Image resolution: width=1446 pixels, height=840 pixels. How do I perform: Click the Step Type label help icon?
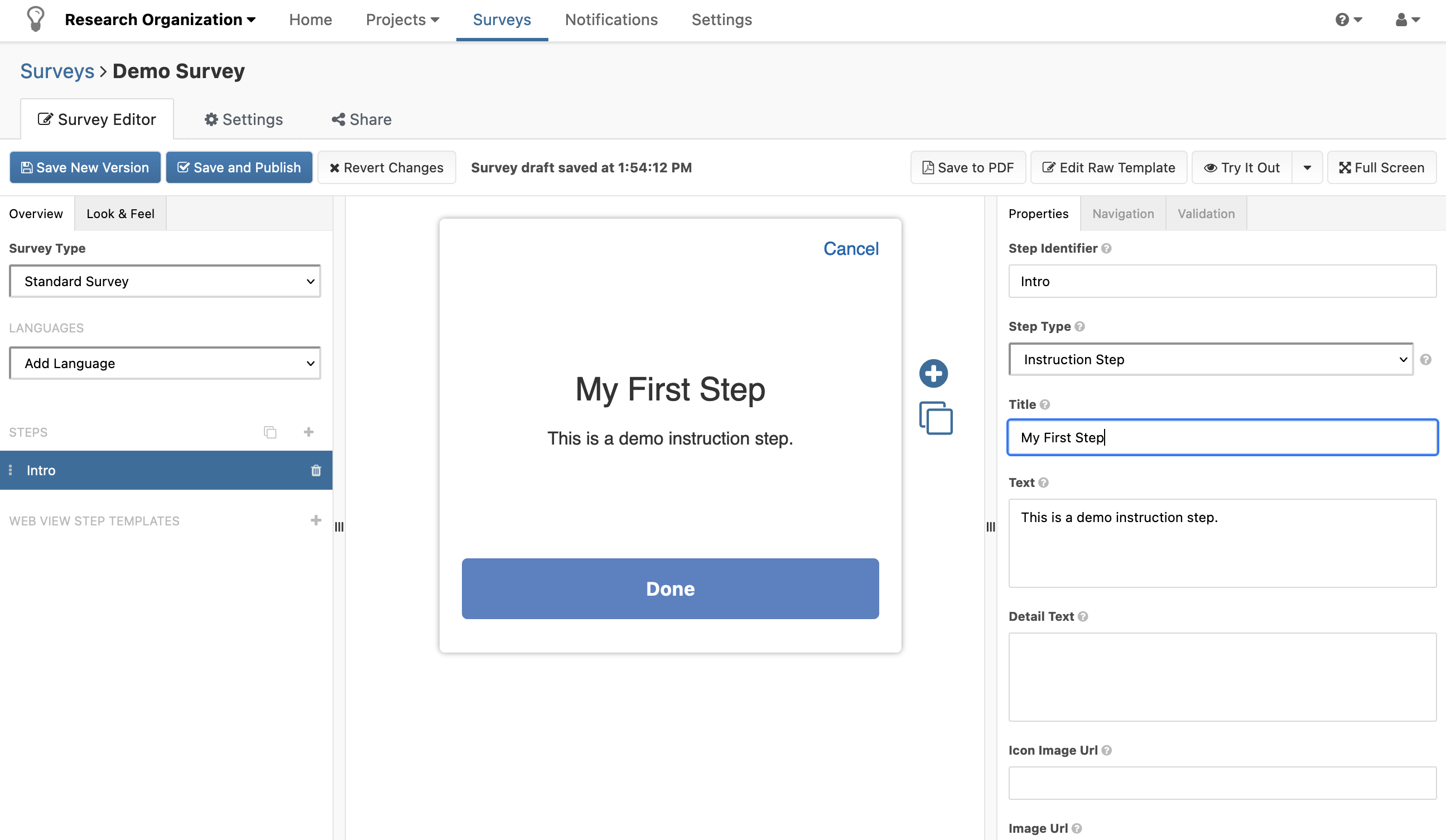click(1079, 326)
